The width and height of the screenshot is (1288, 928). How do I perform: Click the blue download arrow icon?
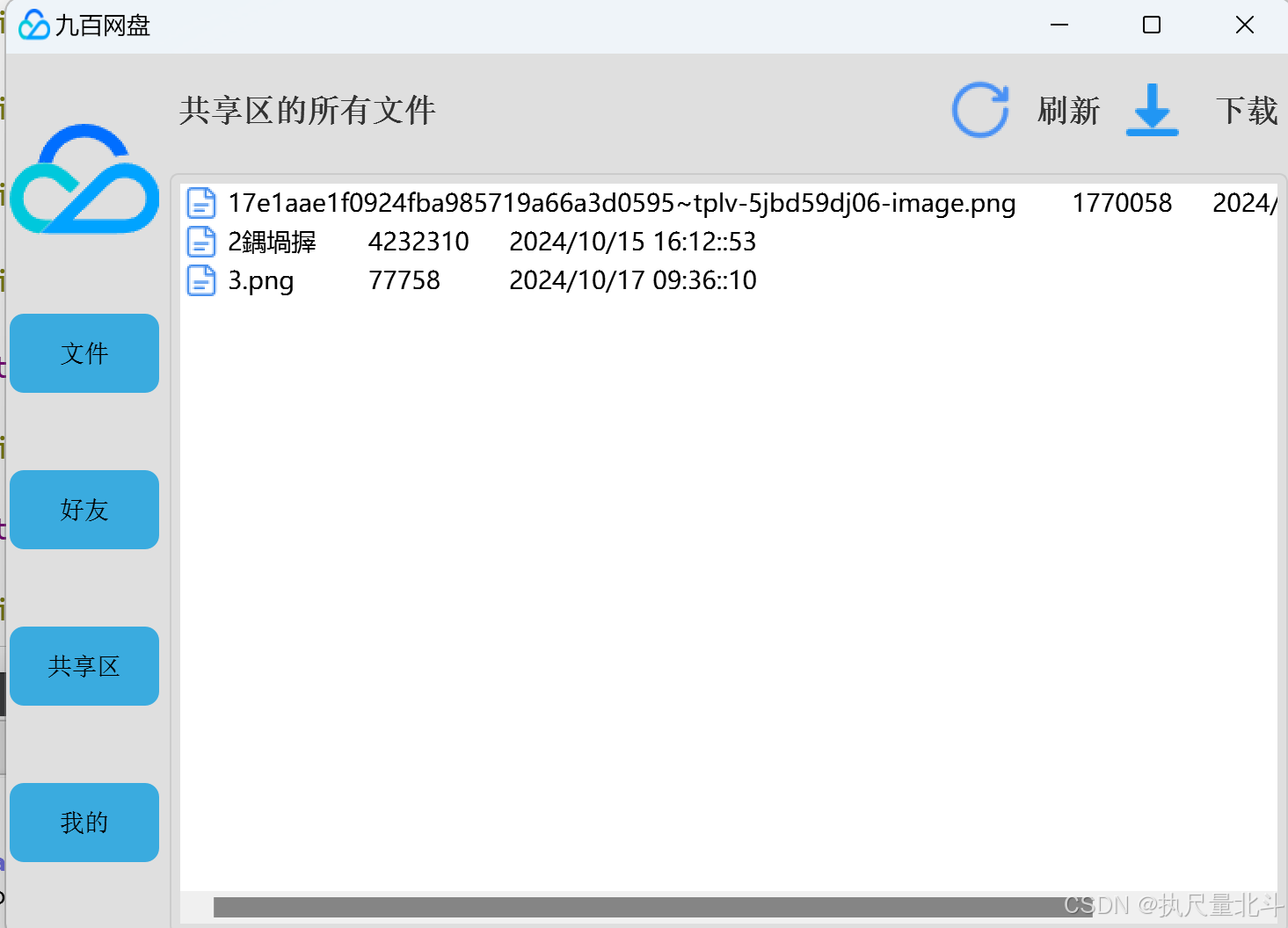click(x=1152, y=111)
